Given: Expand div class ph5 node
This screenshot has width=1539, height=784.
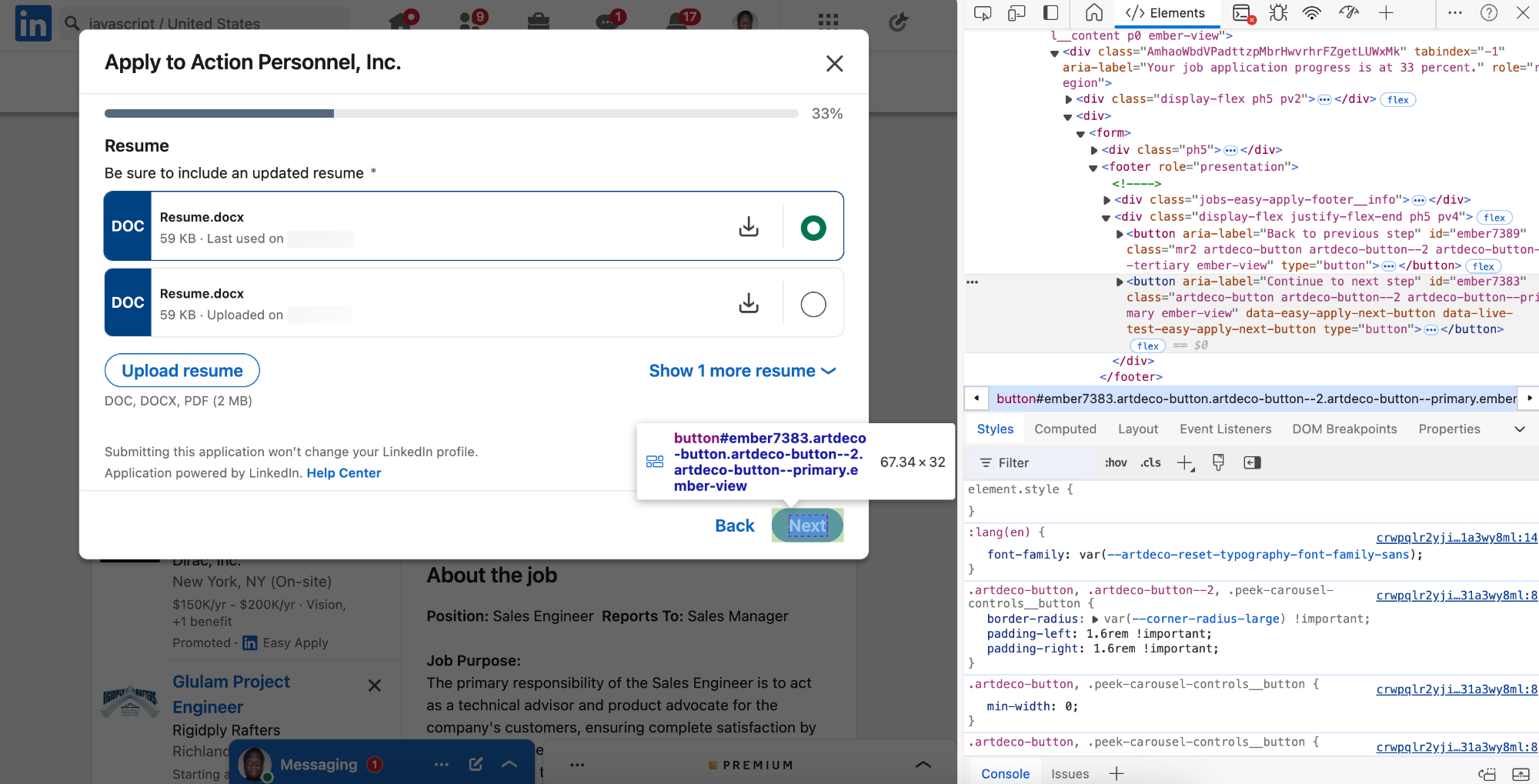Looking at the screenshot, I should click(x=1094, y=150).
